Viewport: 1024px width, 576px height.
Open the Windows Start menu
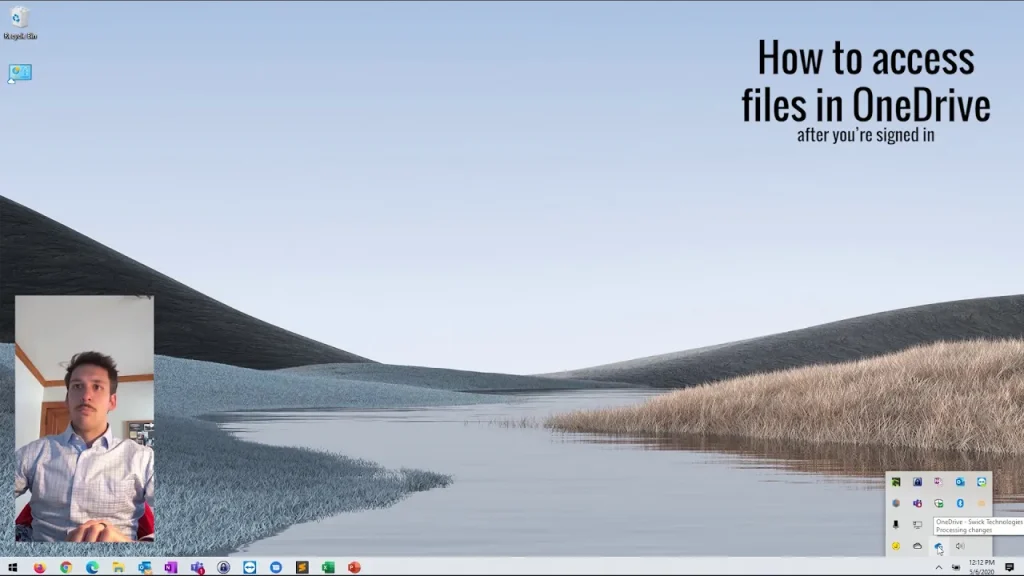tap(12, 567)
